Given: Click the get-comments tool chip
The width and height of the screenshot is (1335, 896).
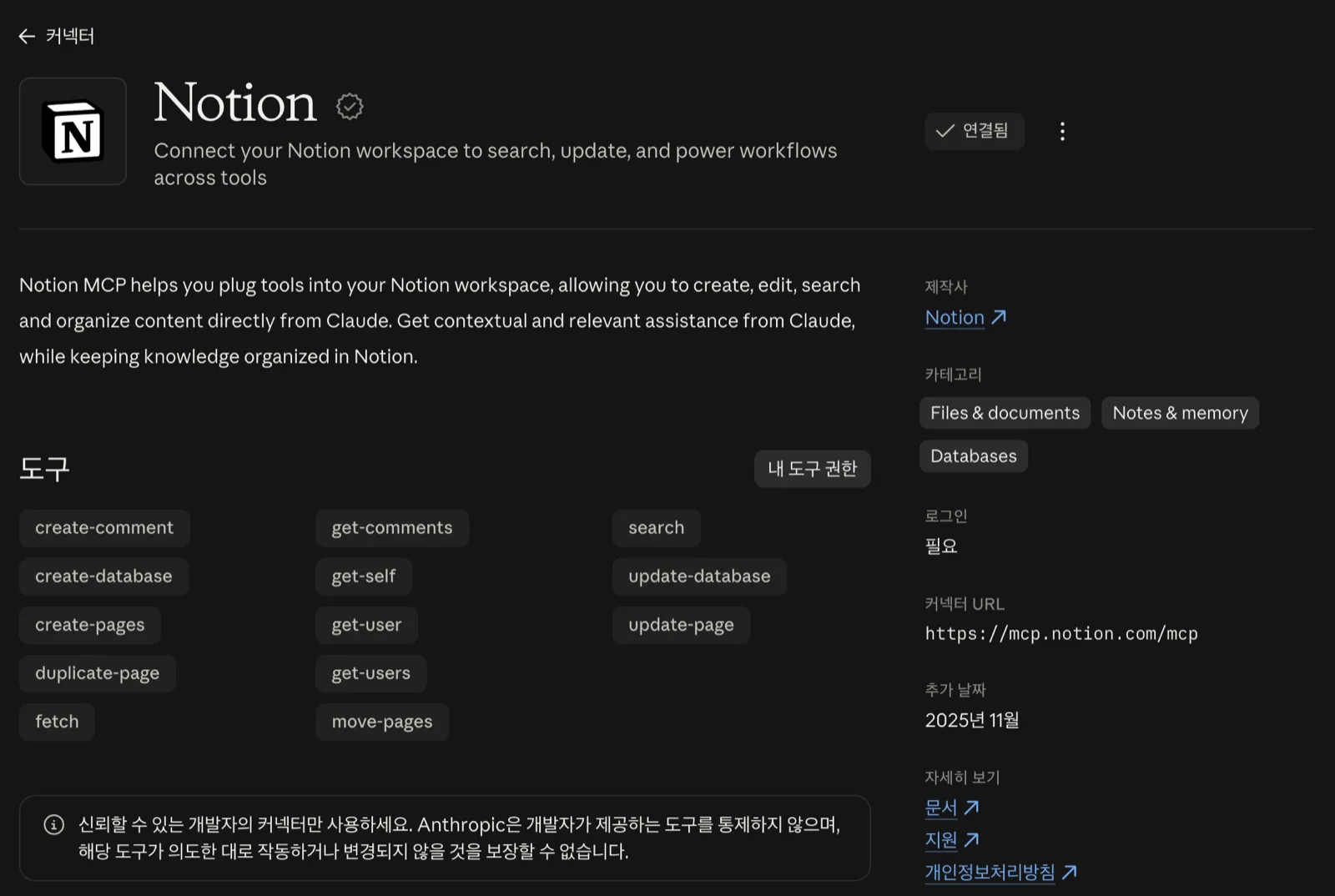Looking at the screenshot, I should point(392,528).
